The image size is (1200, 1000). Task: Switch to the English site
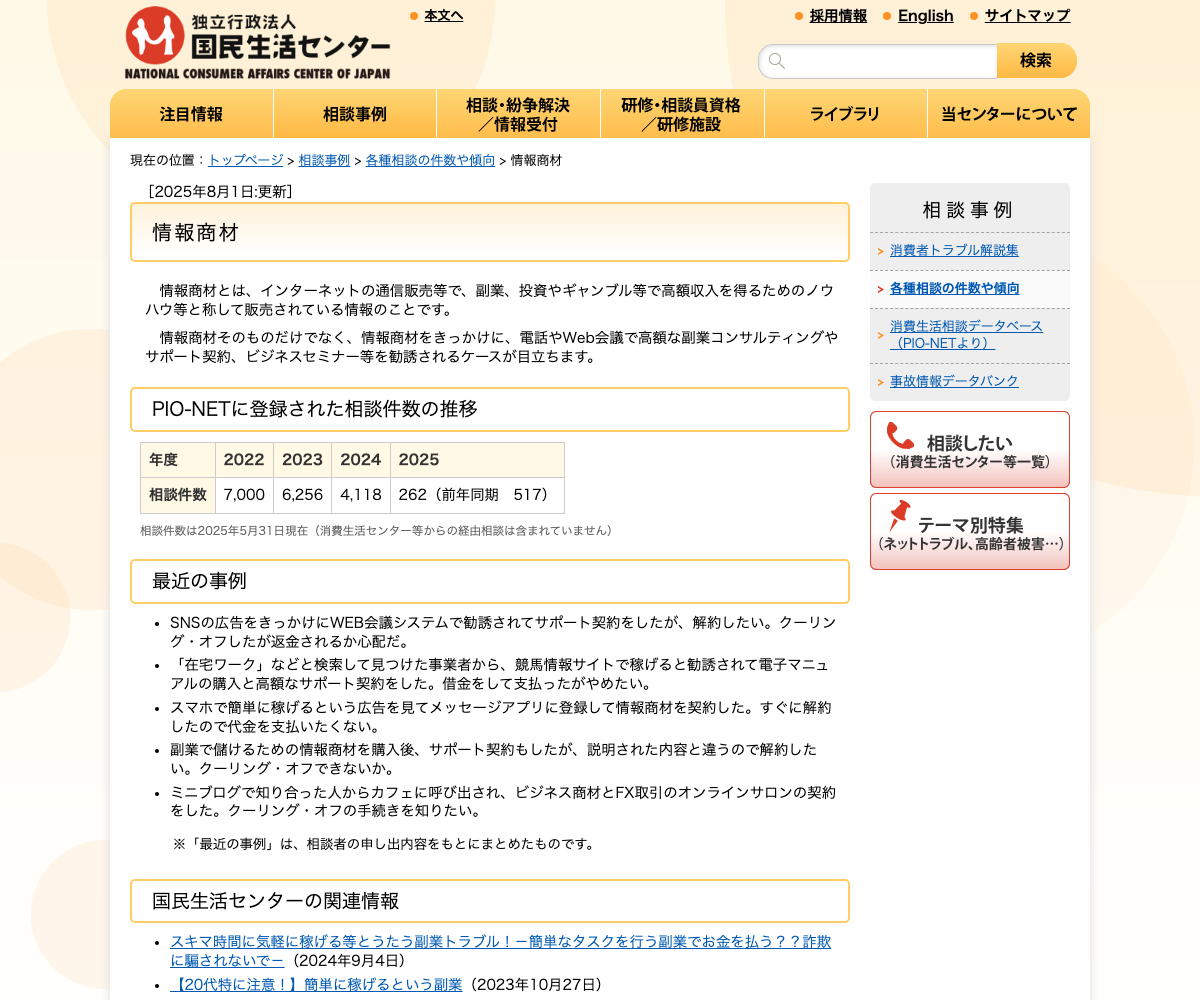(925, 16)
